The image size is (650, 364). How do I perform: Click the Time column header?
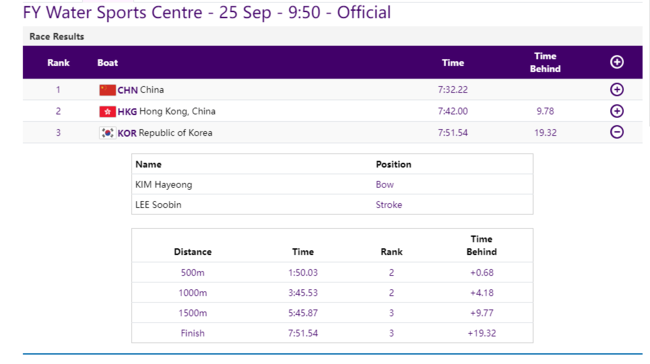pyautogui.click(x=453, y=63)
